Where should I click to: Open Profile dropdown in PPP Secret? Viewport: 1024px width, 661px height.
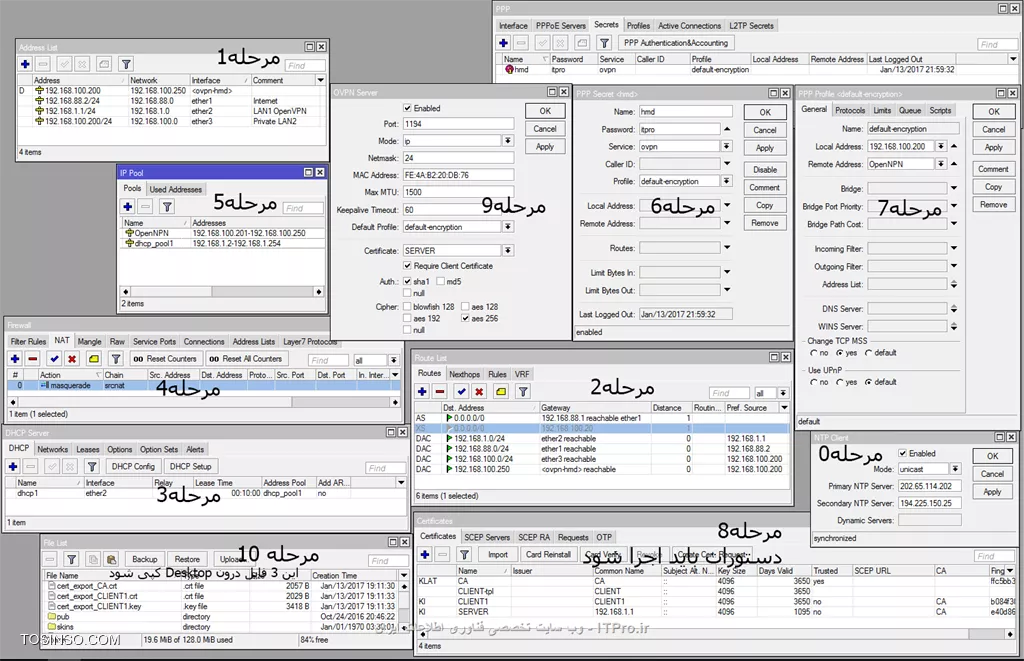[x=726, y=181]
